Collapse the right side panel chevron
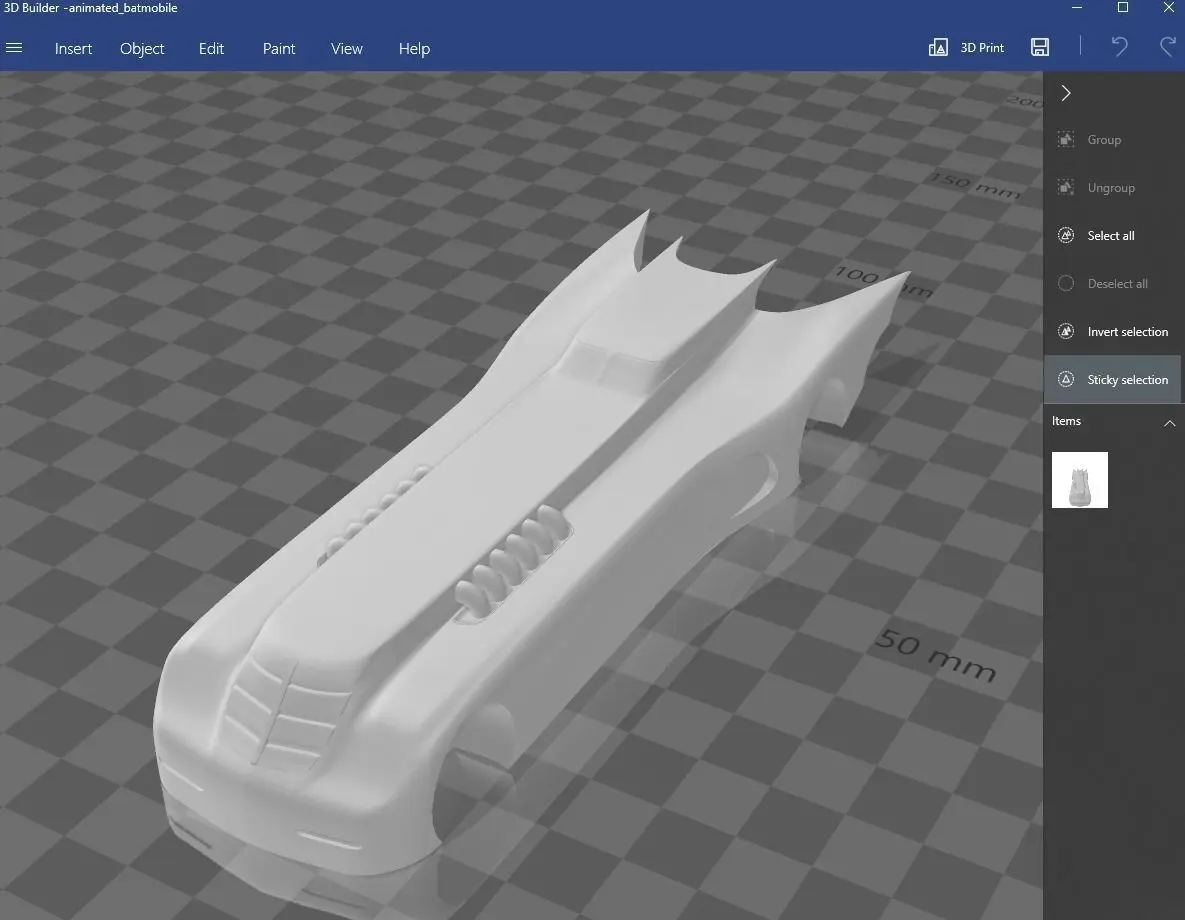The image size is (1185, 920). 1066,93
